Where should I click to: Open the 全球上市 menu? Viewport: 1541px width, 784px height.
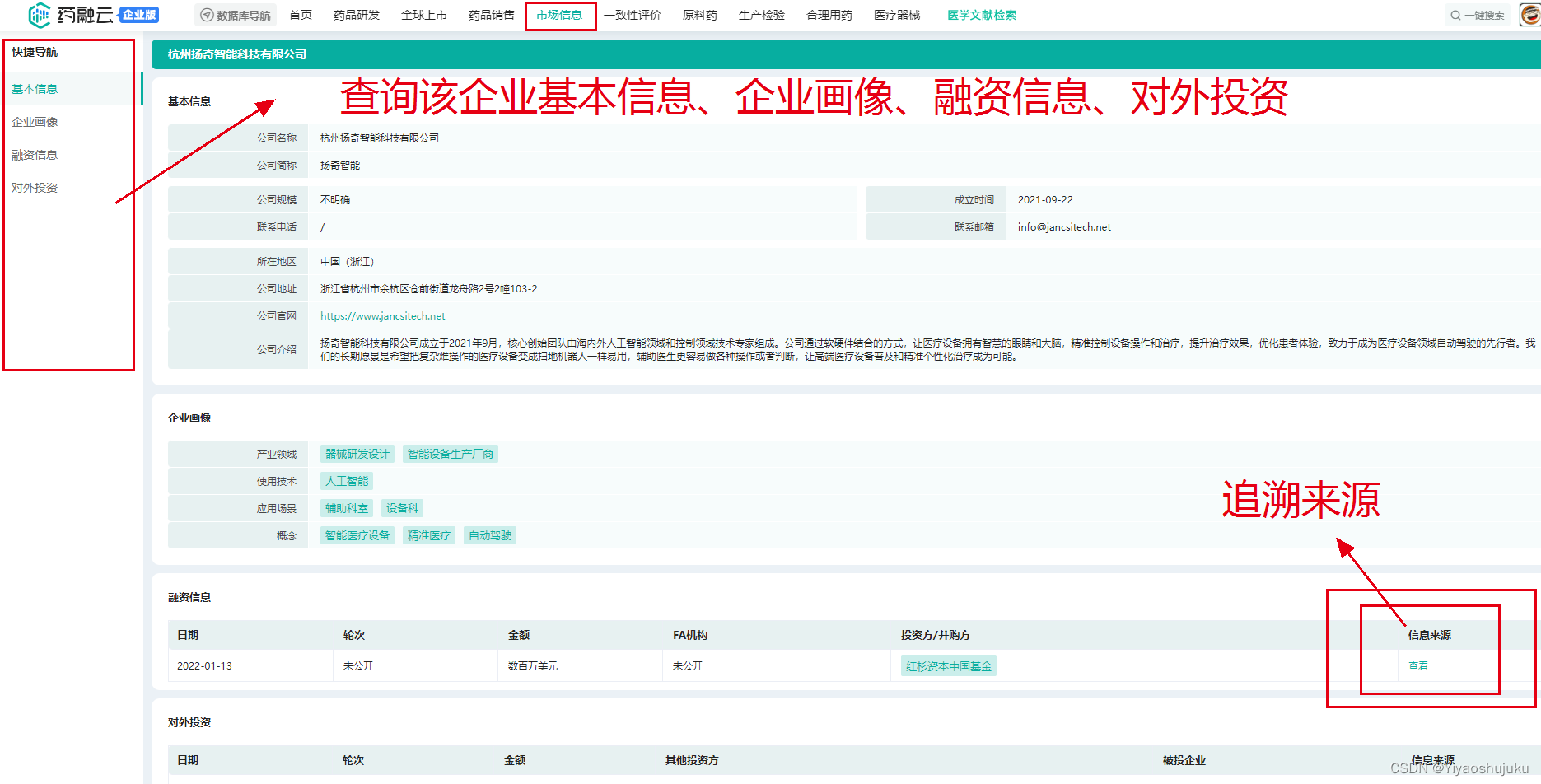(424, 15)
